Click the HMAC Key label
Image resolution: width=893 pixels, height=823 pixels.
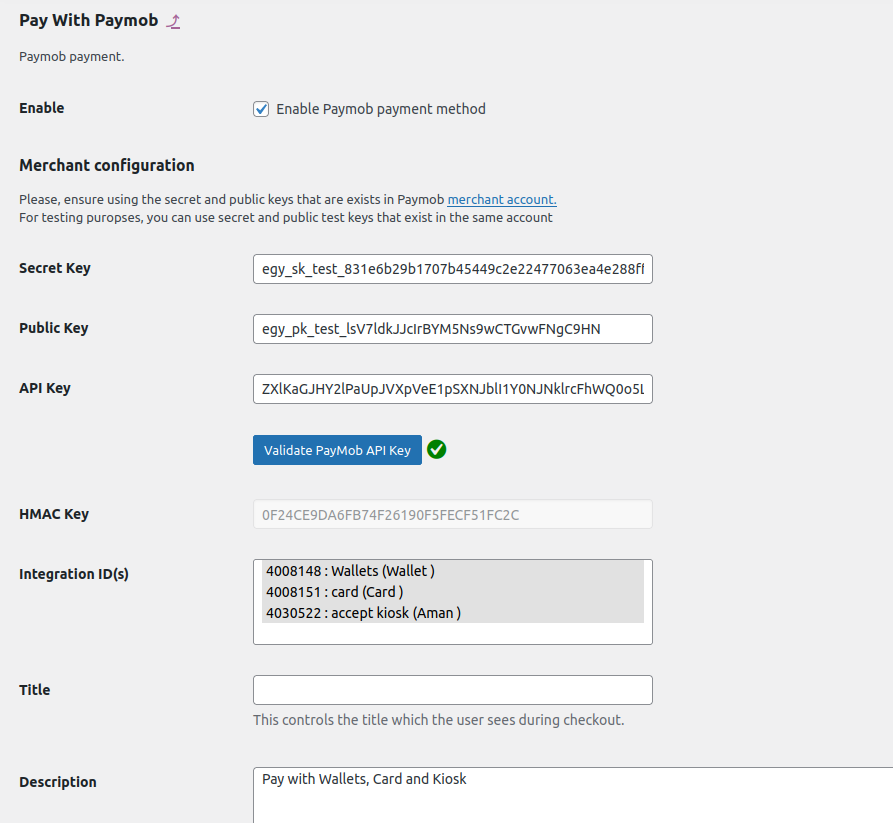point(54,514)
